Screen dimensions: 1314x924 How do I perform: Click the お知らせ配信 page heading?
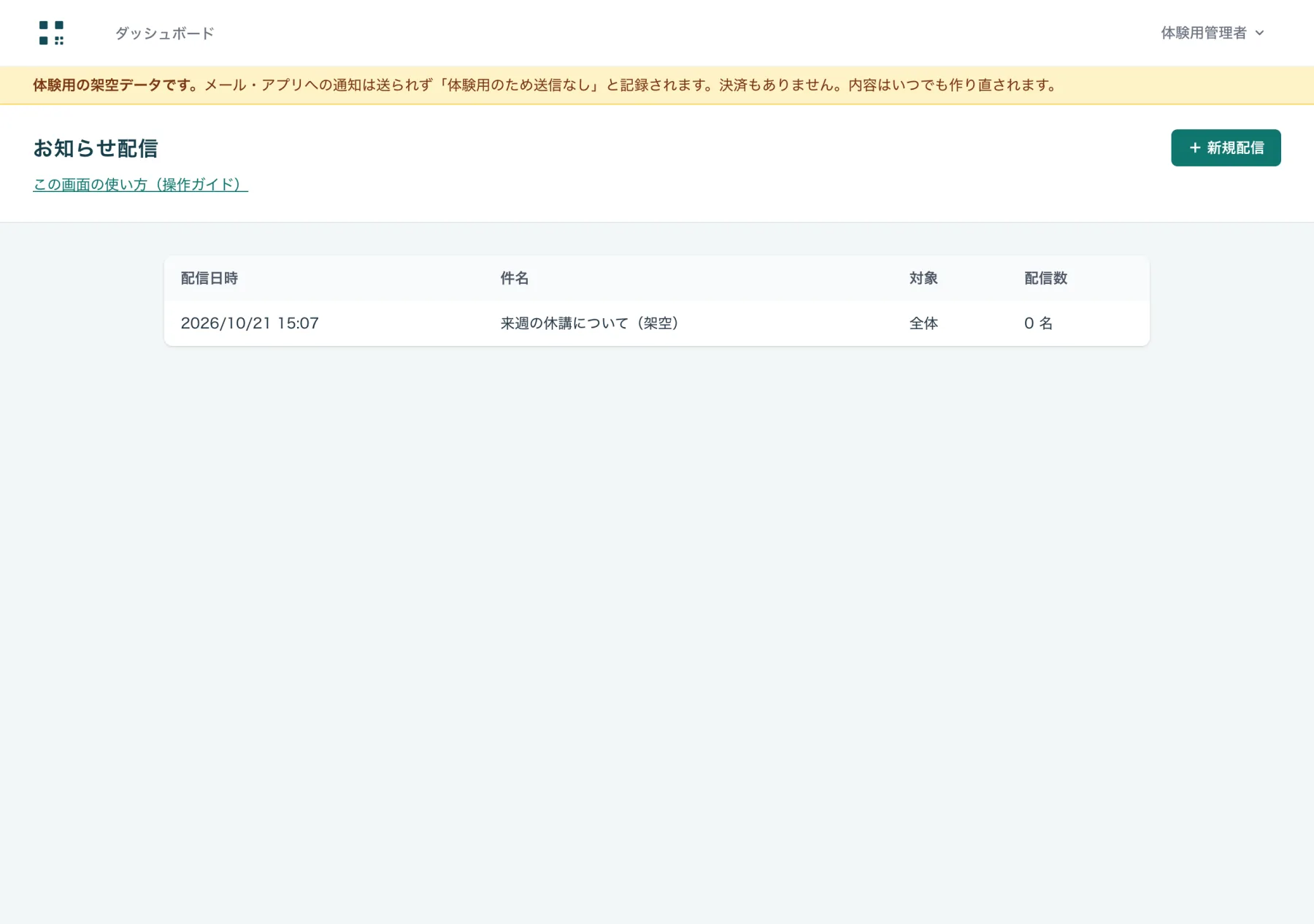click(96, 148)
